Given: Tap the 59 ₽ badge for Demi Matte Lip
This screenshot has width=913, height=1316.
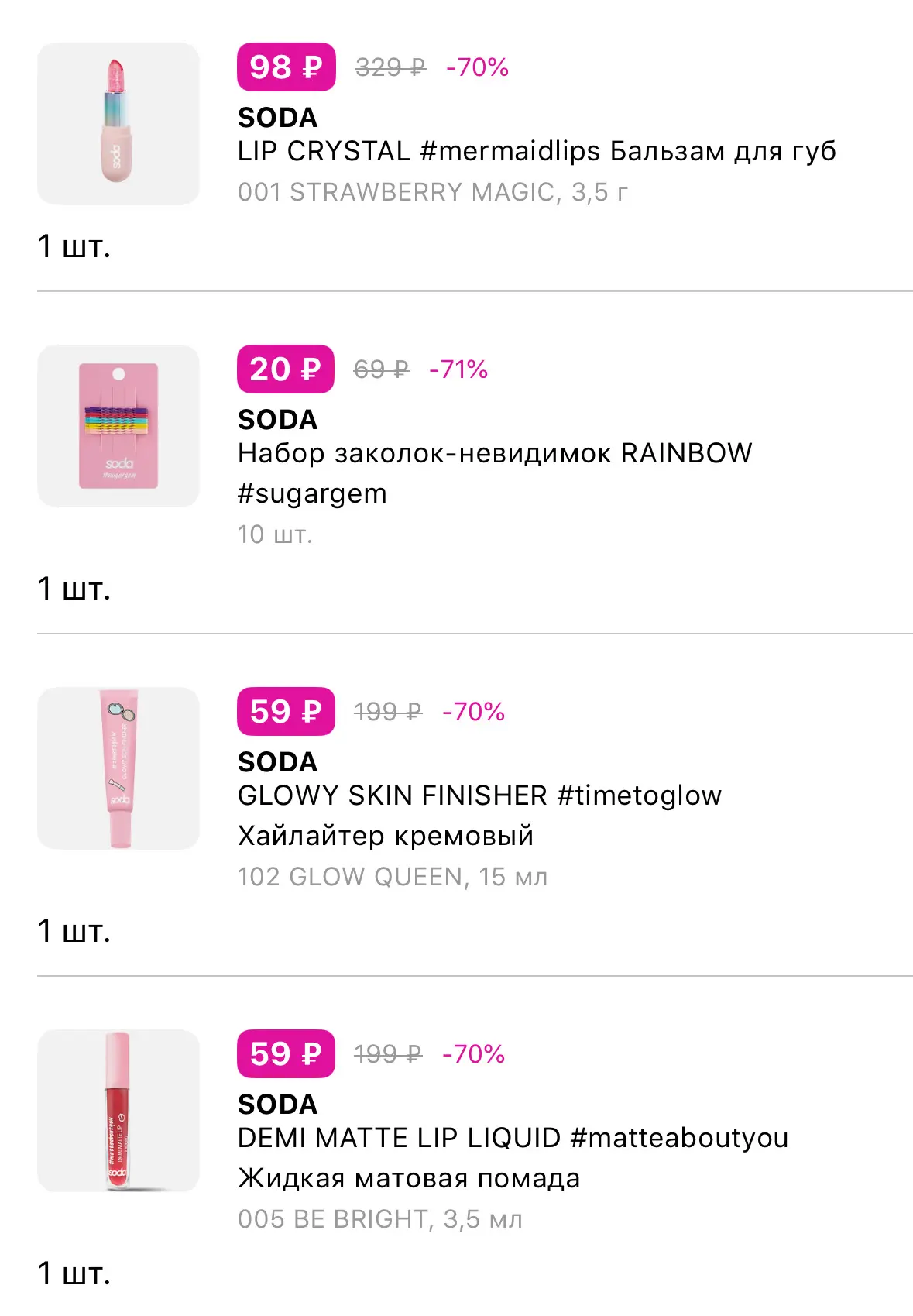Looking at the screenshot, I should click(287, 1054).
